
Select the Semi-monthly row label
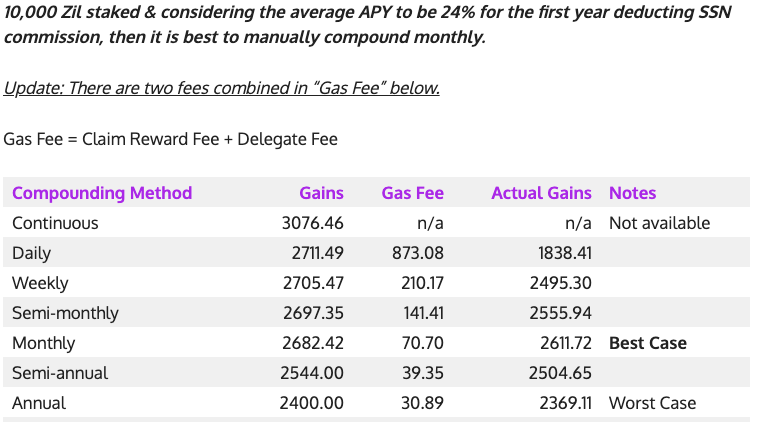[65, 313]
